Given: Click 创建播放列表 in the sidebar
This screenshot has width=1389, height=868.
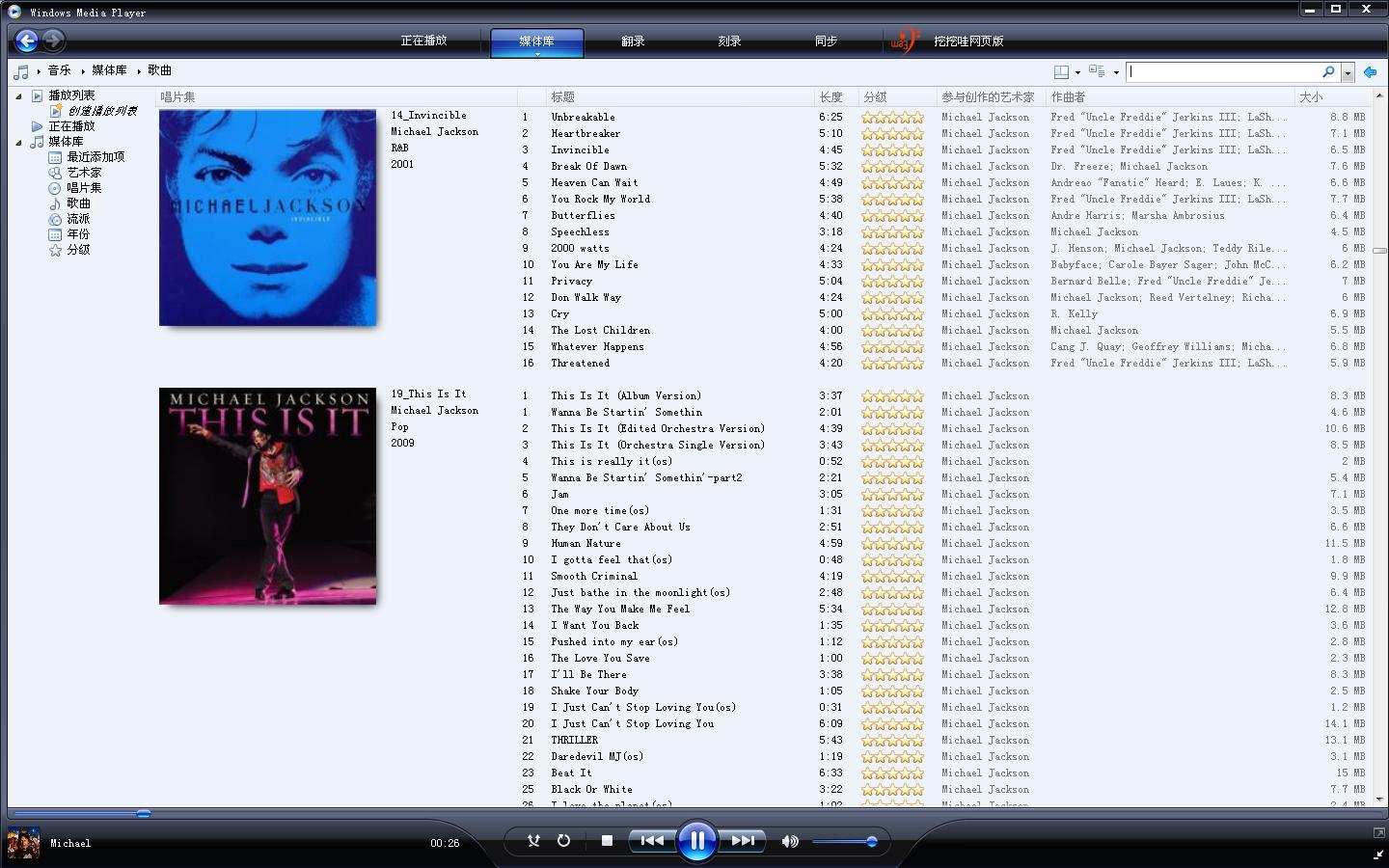Looking at the screenshot, I should coord(101,111).
